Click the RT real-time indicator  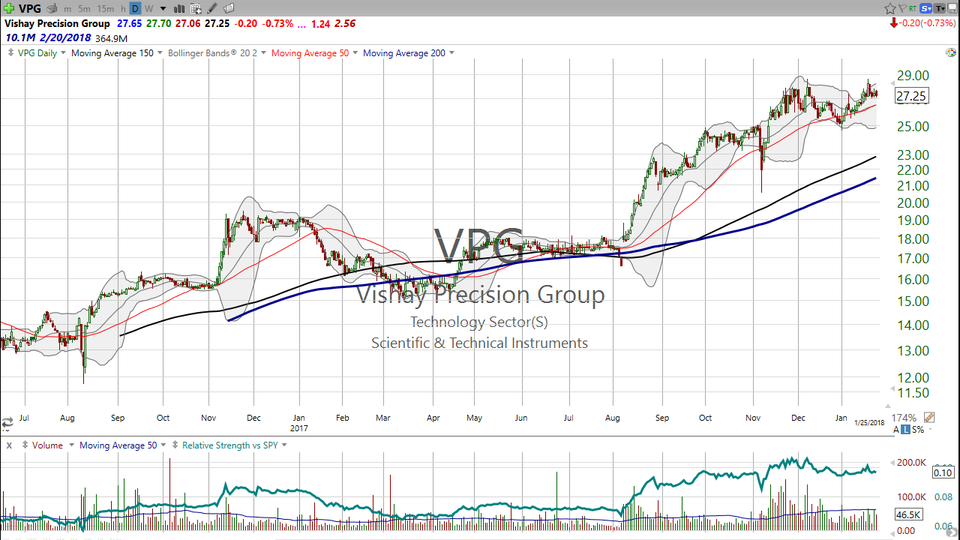tap(913, 9)
